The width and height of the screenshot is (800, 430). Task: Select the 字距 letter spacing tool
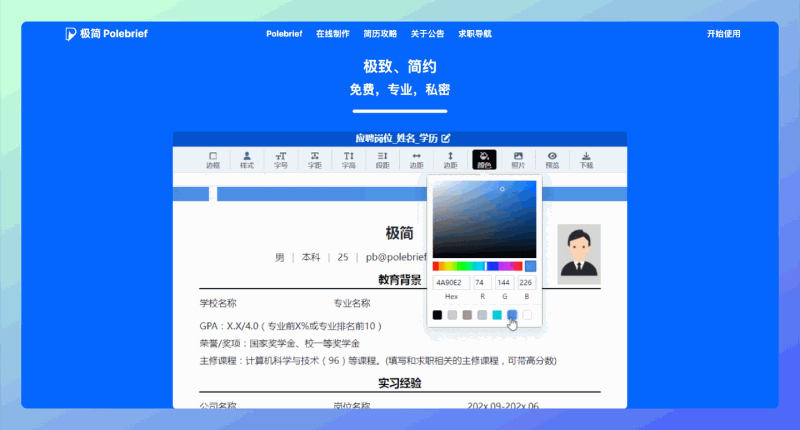(x=315, y=160)
